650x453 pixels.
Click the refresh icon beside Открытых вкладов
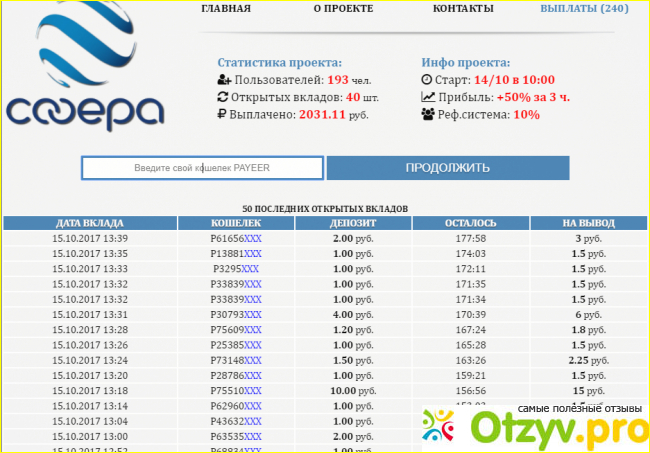pos(223,98)
